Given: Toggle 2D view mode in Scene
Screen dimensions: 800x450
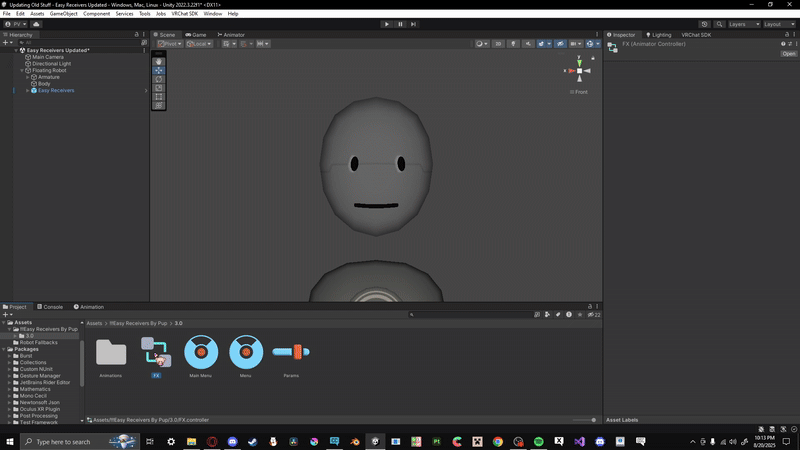Looking at the screenshot, I should pos(498,44).
